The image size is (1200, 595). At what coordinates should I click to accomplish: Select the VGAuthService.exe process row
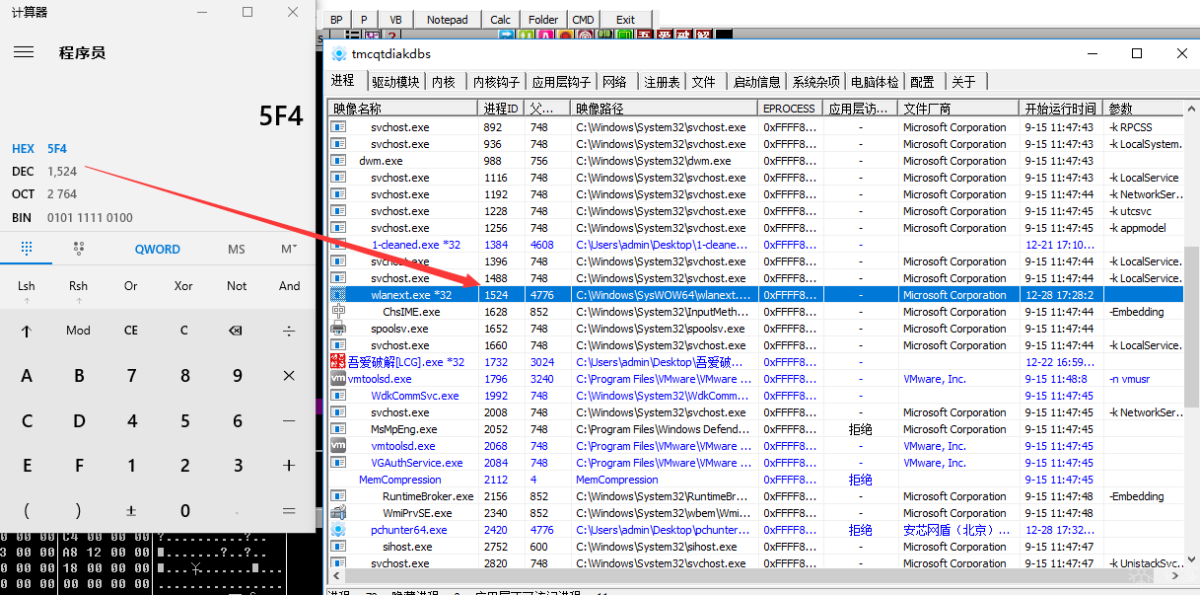[x=756, y=463]
